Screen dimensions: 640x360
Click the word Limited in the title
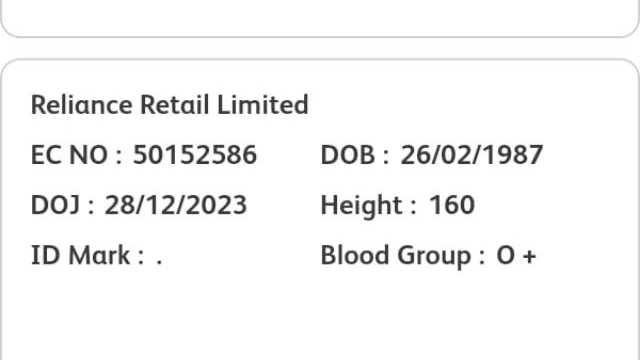point(262,105)
